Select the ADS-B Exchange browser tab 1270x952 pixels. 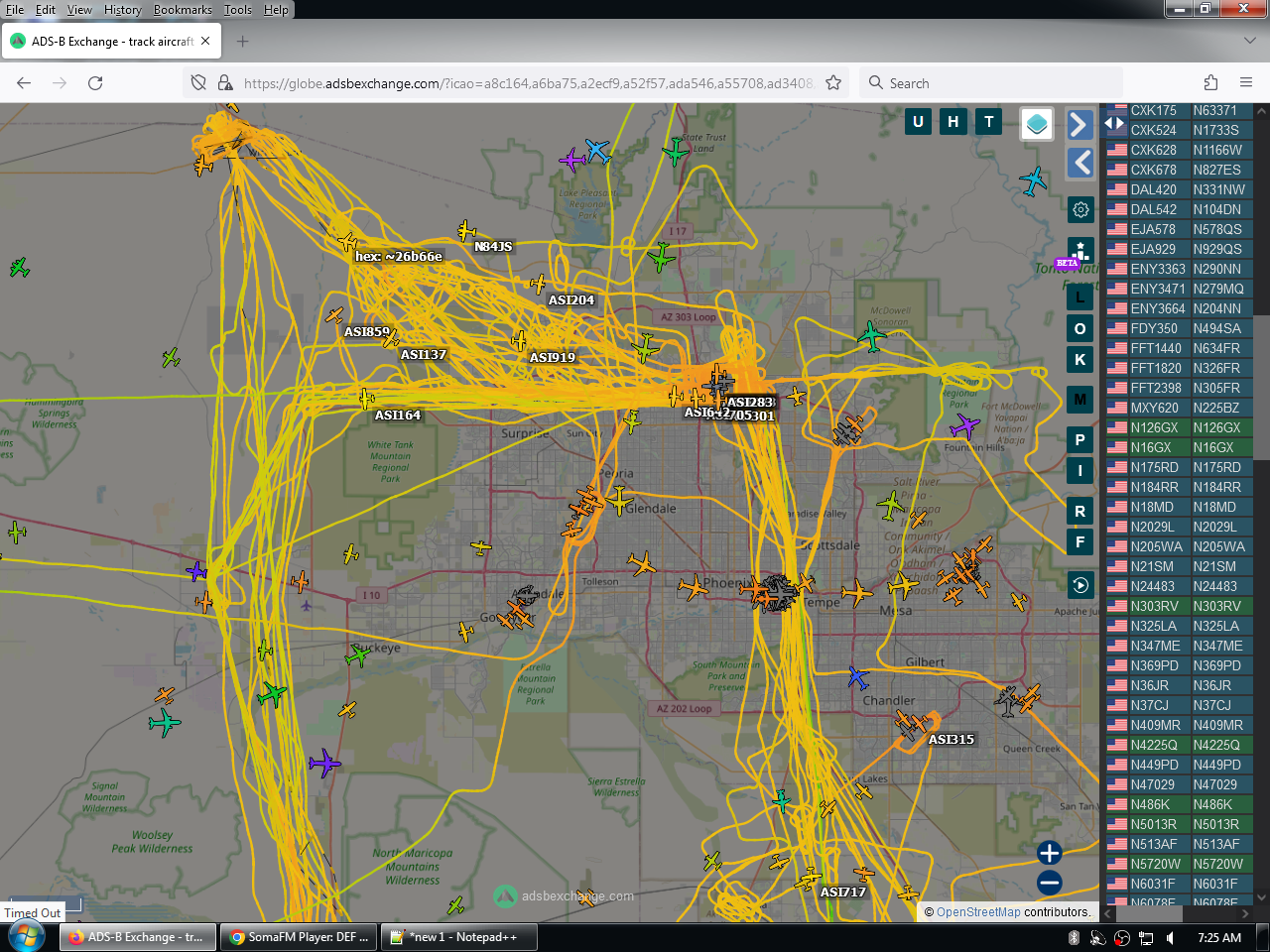point(111,42)
